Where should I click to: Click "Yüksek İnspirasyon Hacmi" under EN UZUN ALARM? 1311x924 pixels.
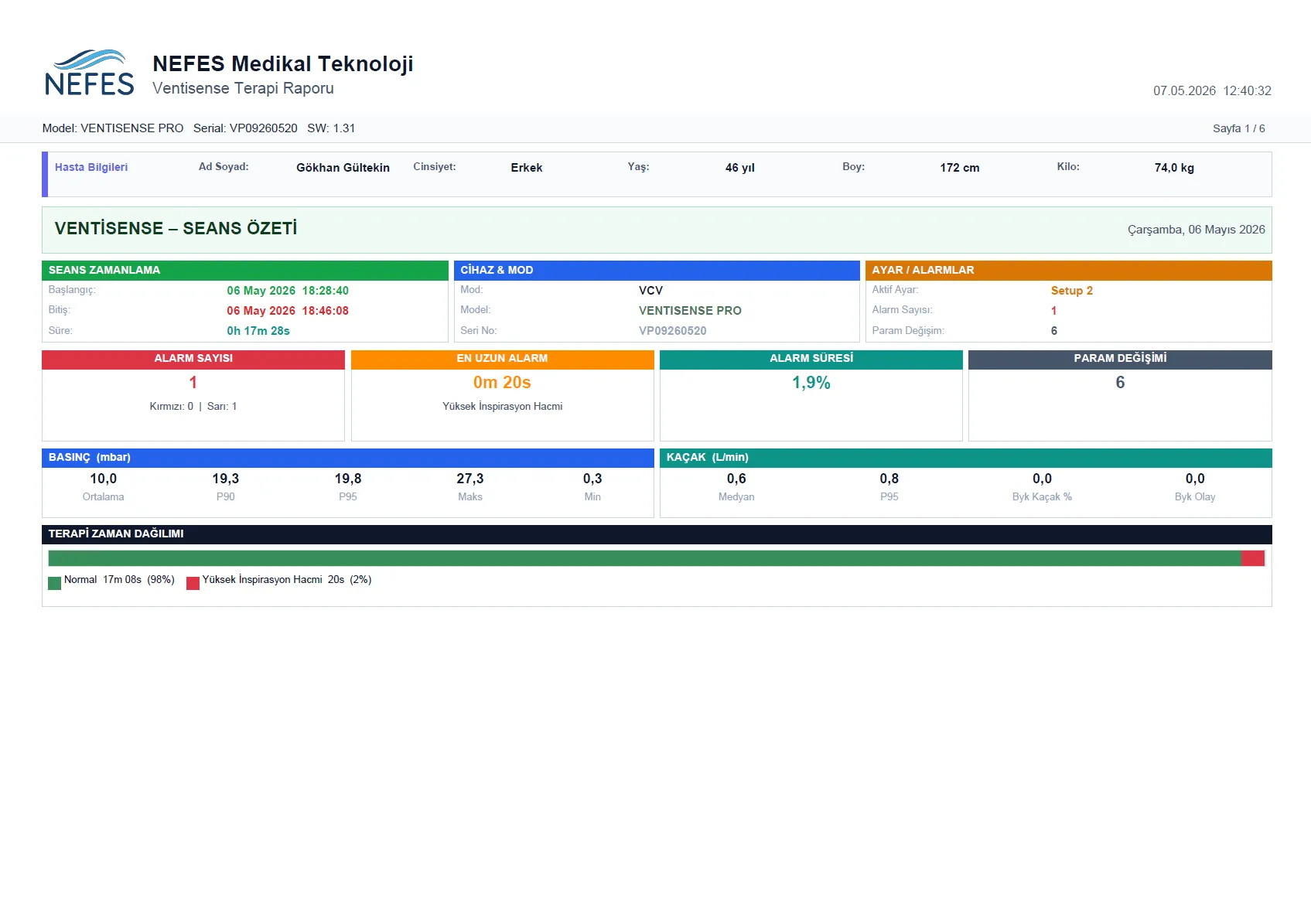tap(502, 407)
